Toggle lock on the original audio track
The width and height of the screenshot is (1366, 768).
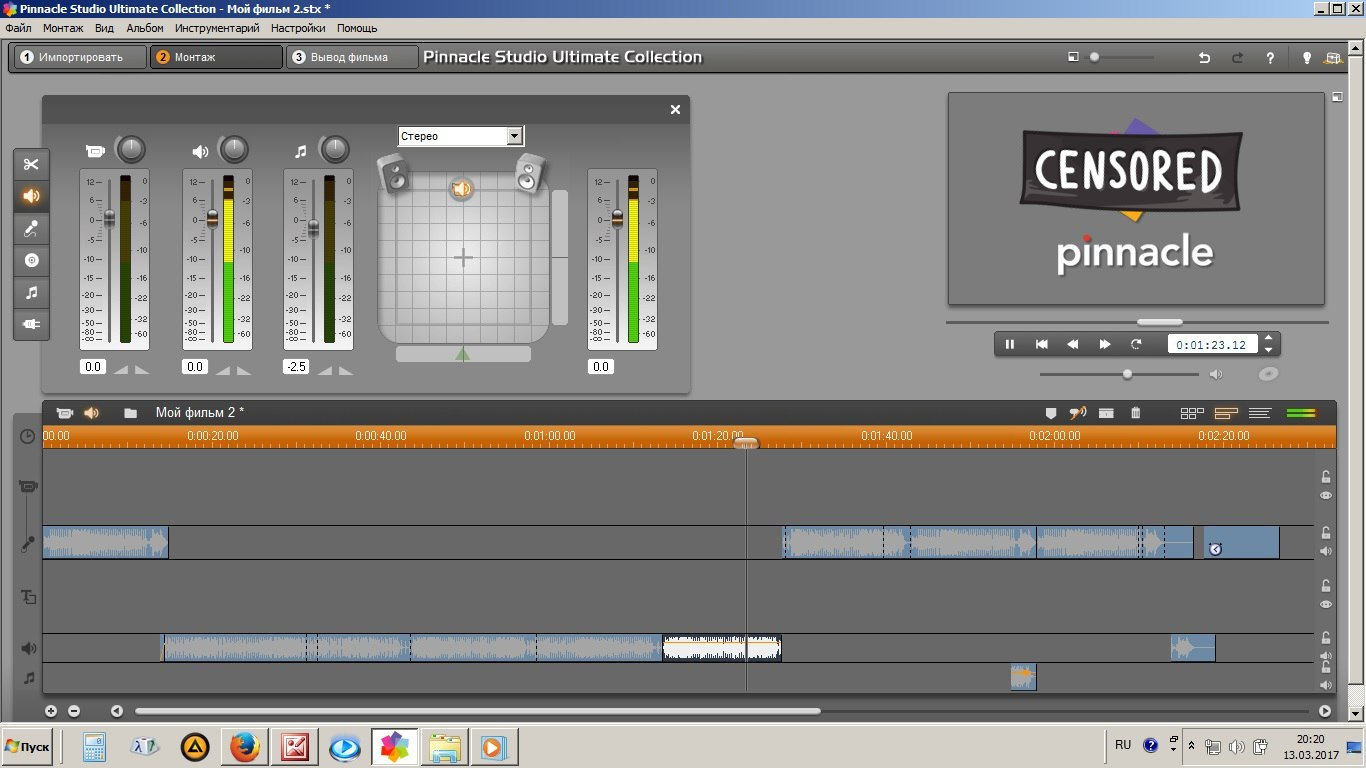click(x=1326, y=533)
